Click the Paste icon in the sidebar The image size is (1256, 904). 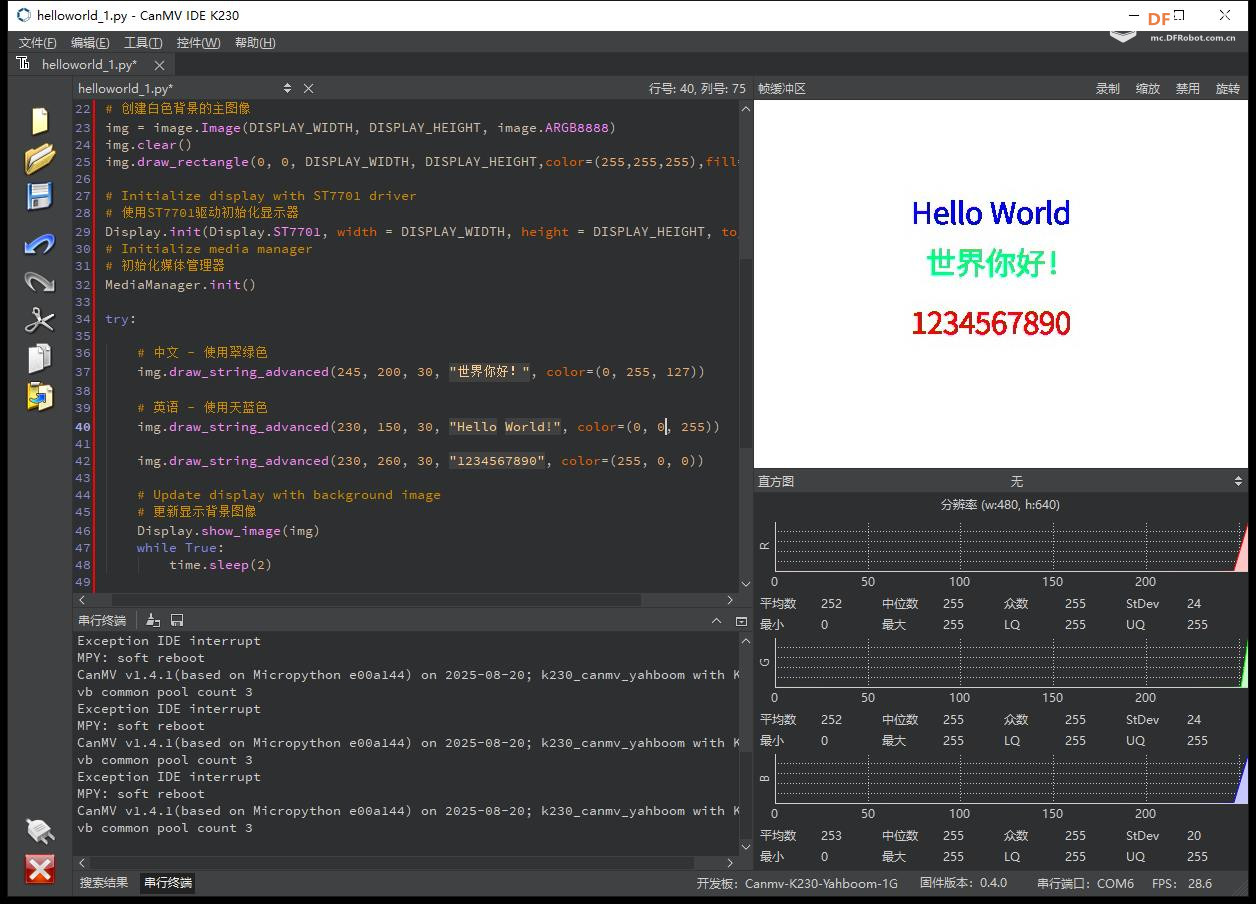(x=39, y=396)
